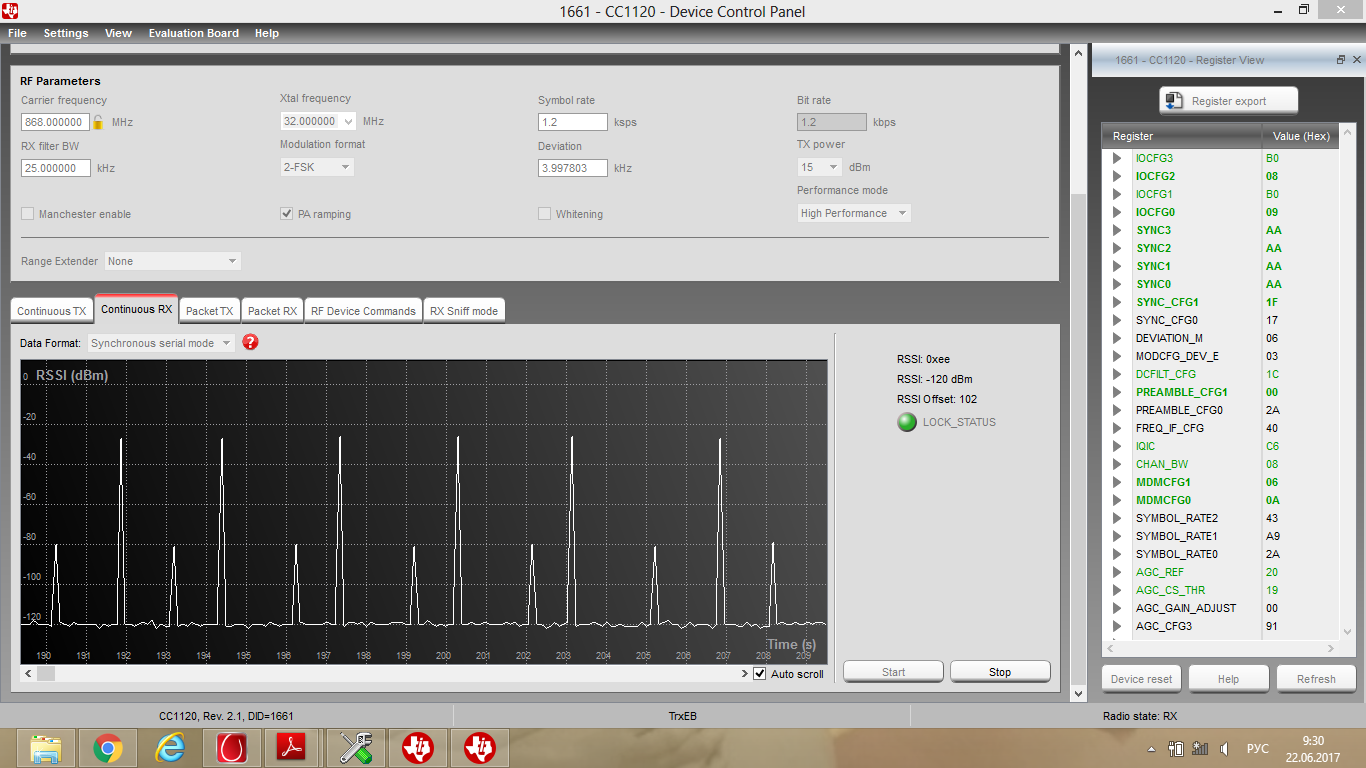Open Performance mode dropdown
This screenshot has width=1366, height=768.
[x=902, y=213]
